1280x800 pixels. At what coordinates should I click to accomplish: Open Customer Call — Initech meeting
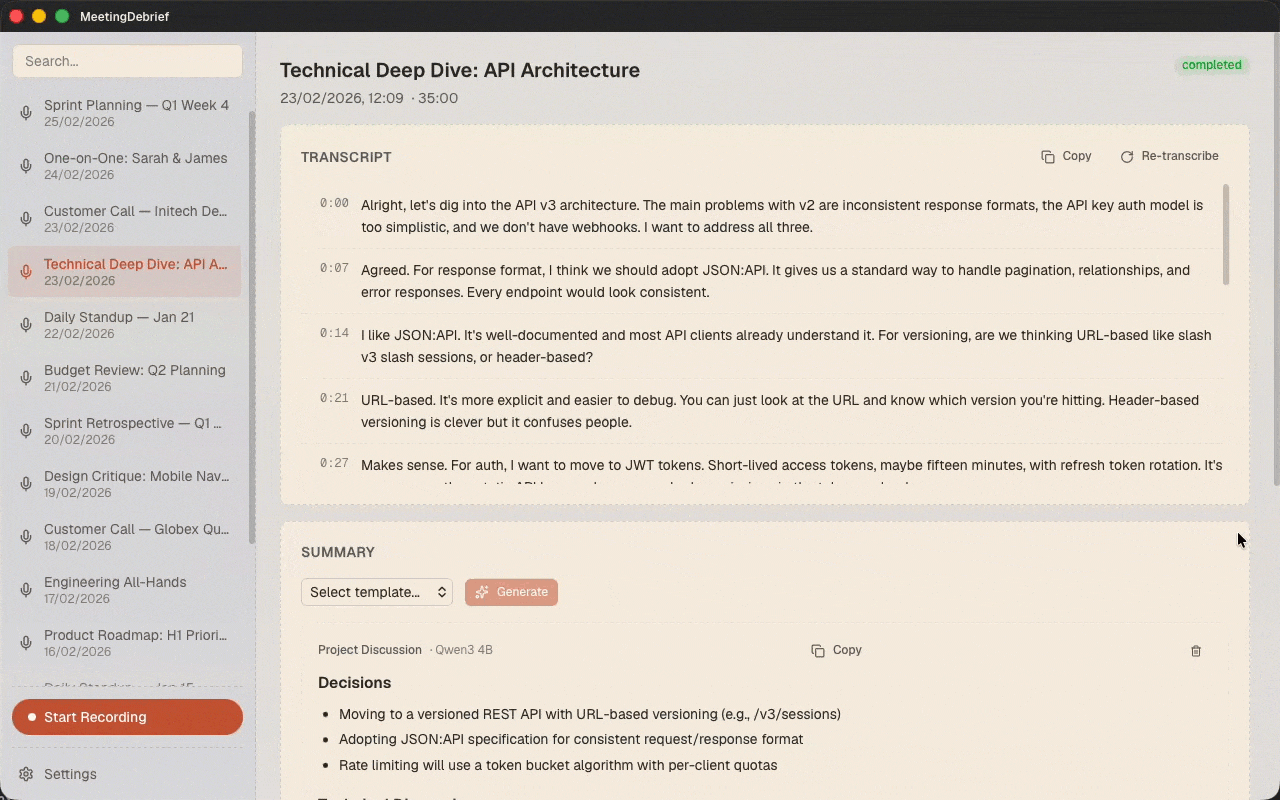click(125, 219)
